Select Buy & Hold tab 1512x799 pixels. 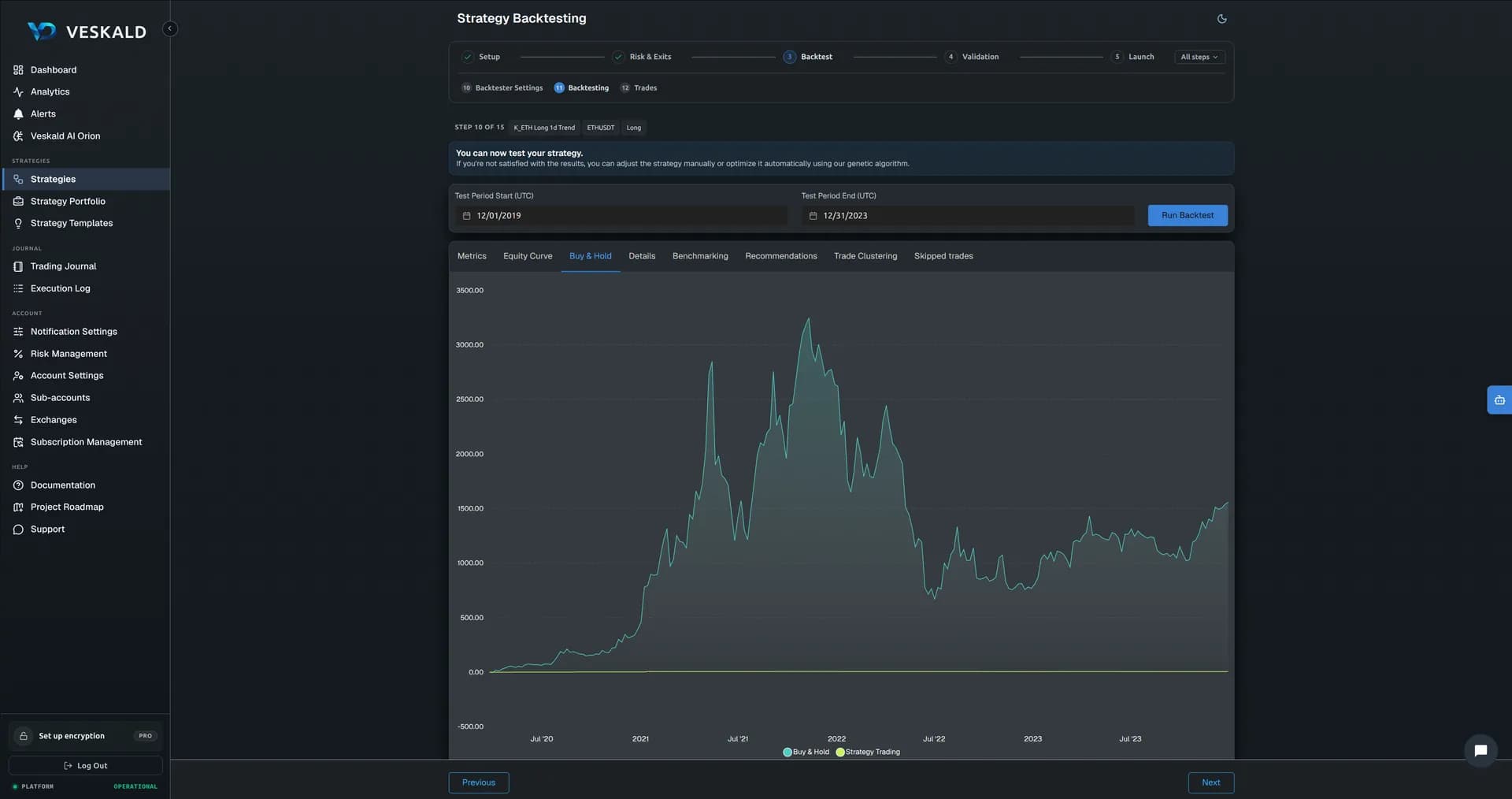tap(591, 256)
